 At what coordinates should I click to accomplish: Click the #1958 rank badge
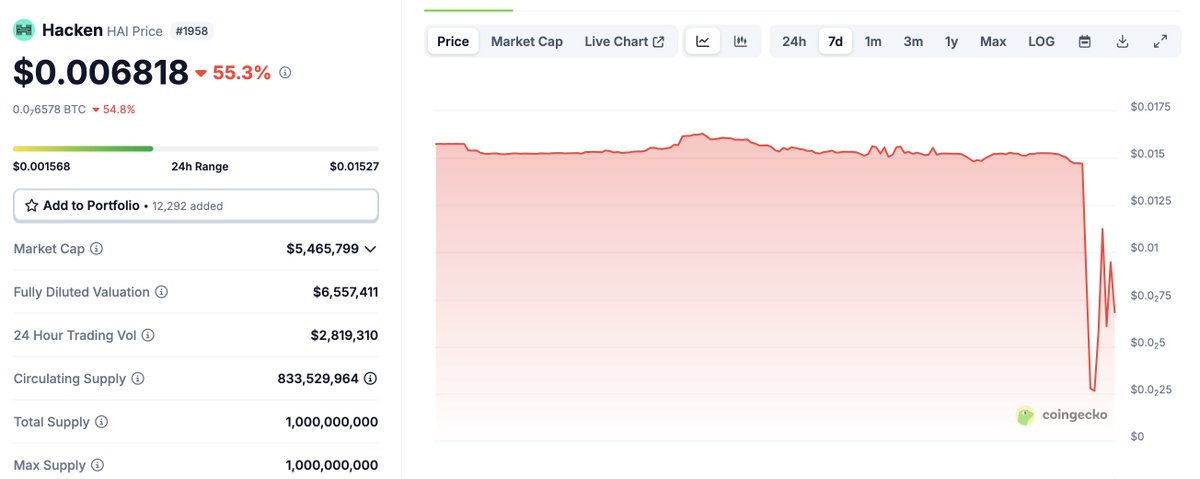[191, 31]
